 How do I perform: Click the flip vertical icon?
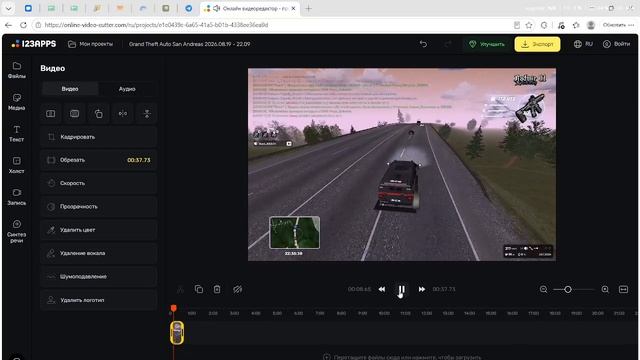click(x=147, y=113)
